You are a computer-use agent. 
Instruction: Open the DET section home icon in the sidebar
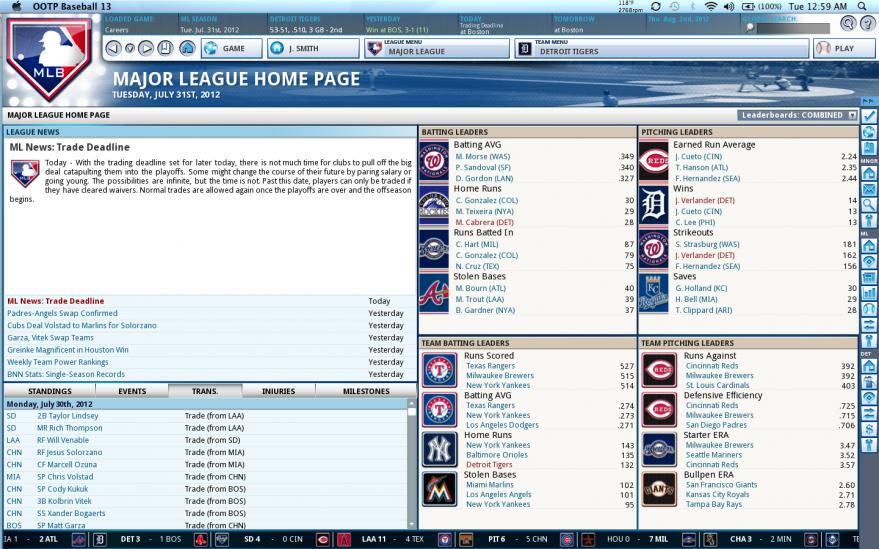(x=868, y=366)
